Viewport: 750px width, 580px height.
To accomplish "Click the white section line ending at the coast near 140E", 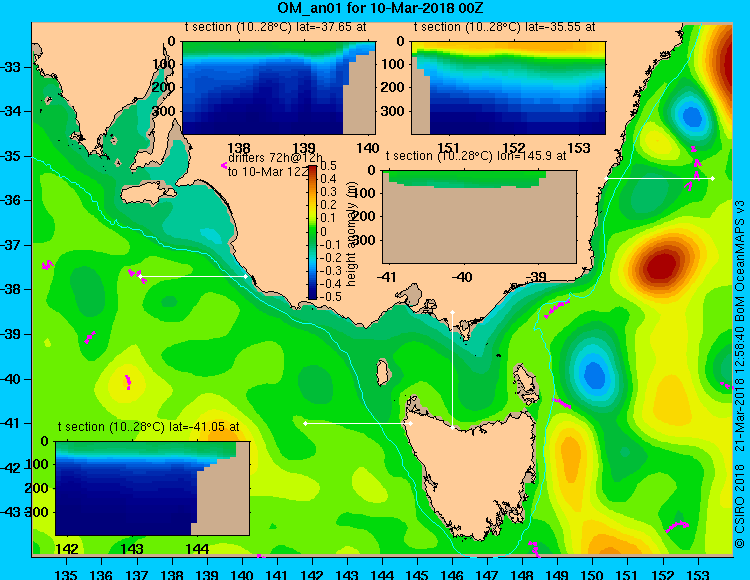I will (x=193, y=276).
